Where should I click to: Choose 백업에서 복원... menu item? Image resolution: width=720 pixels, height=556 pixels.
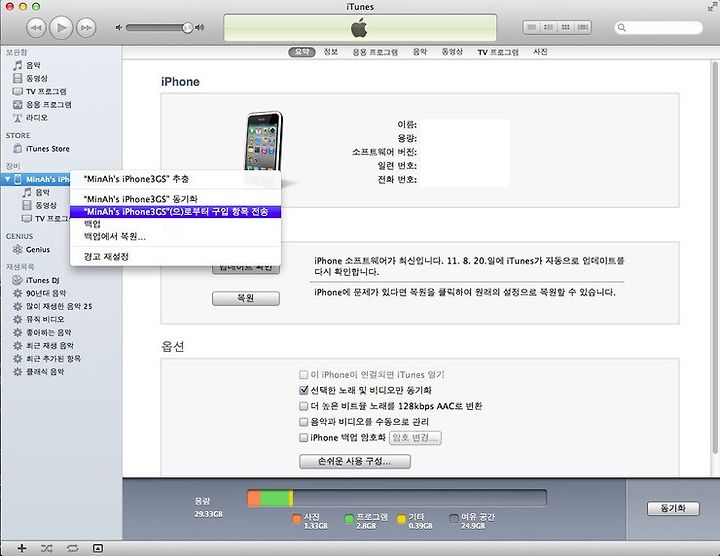coord(175,237)
